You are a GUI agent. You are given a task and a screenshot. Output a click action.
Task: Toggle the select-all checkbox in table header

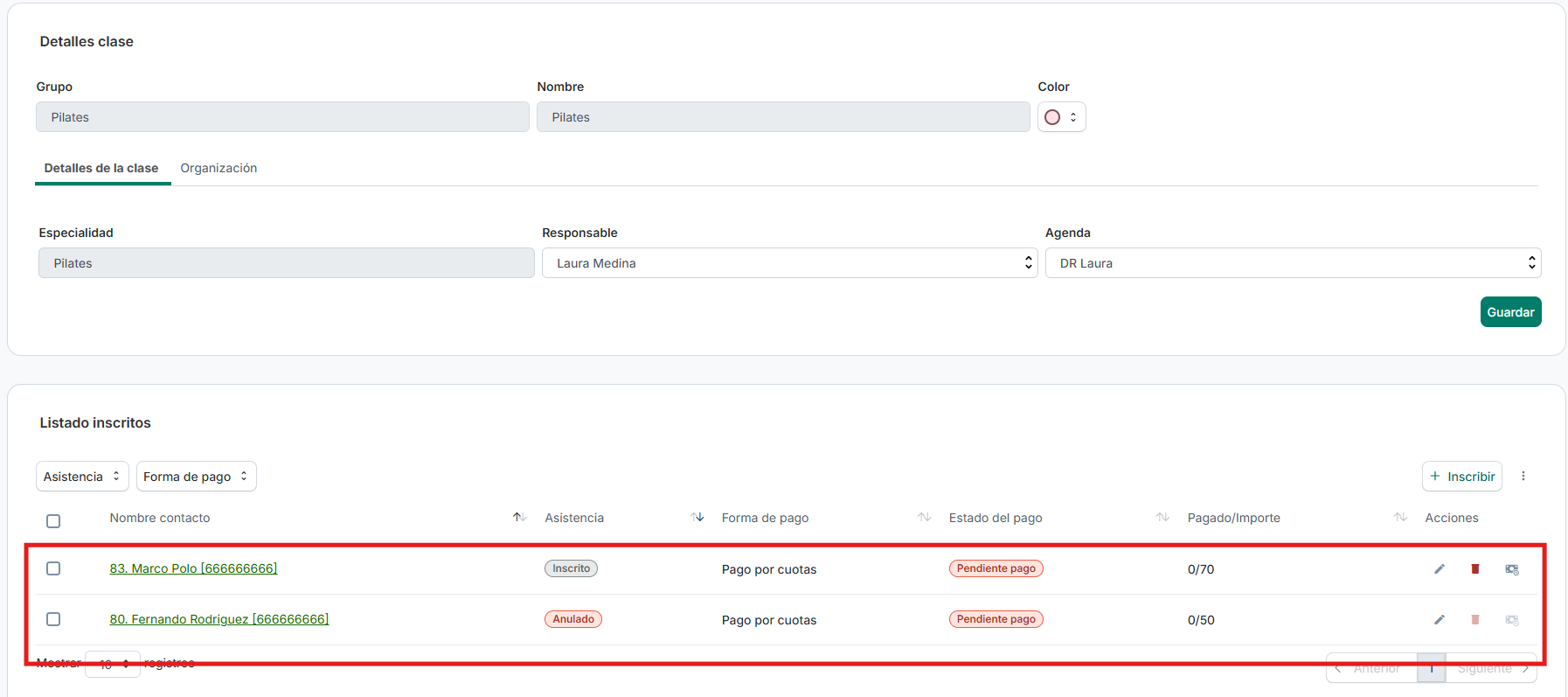click(x=53, y=521)
